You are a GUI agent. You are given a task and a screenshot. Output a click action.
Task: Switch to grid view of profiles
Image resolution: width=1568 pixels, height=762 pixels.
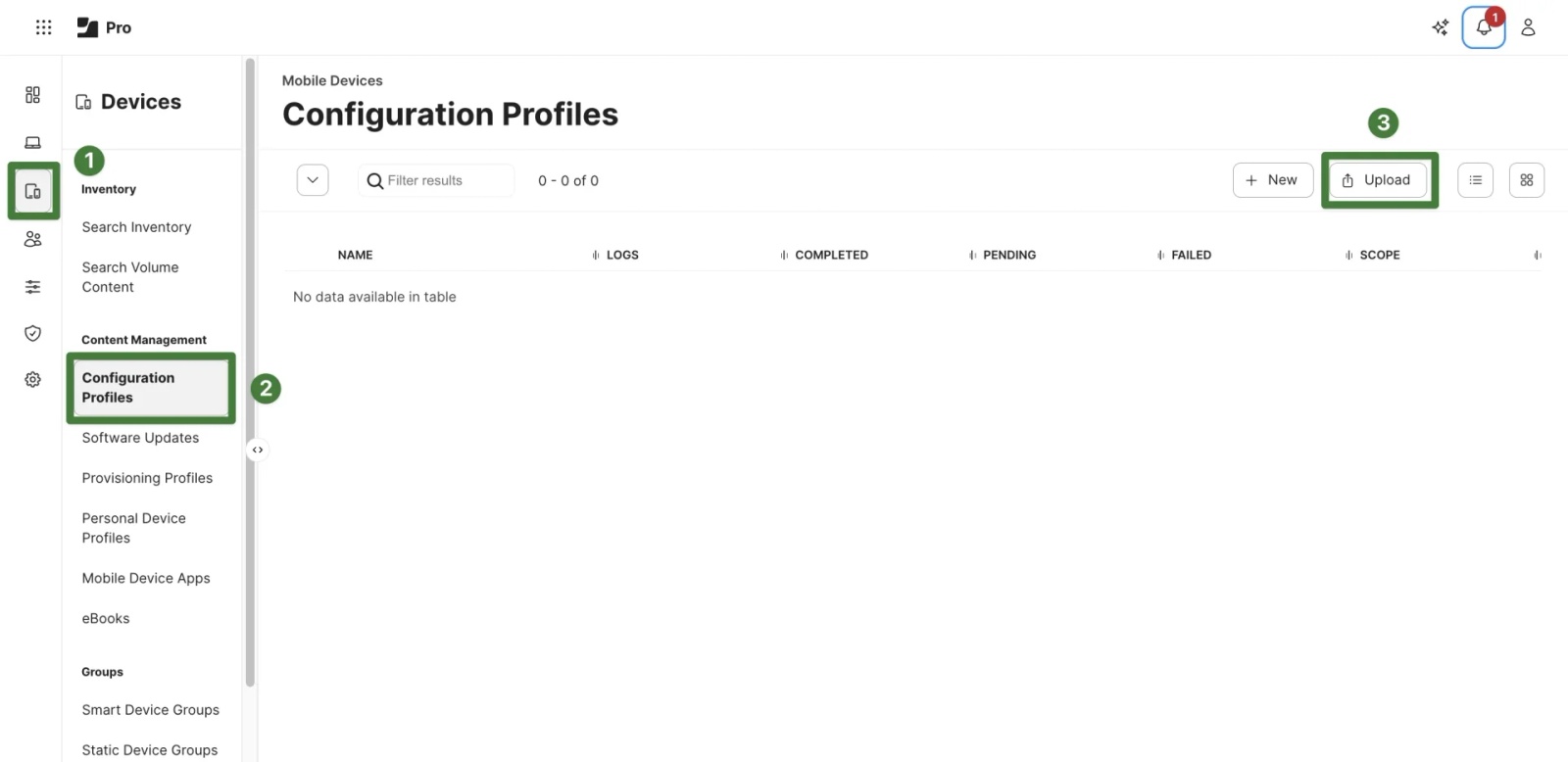coord(1526,180)
